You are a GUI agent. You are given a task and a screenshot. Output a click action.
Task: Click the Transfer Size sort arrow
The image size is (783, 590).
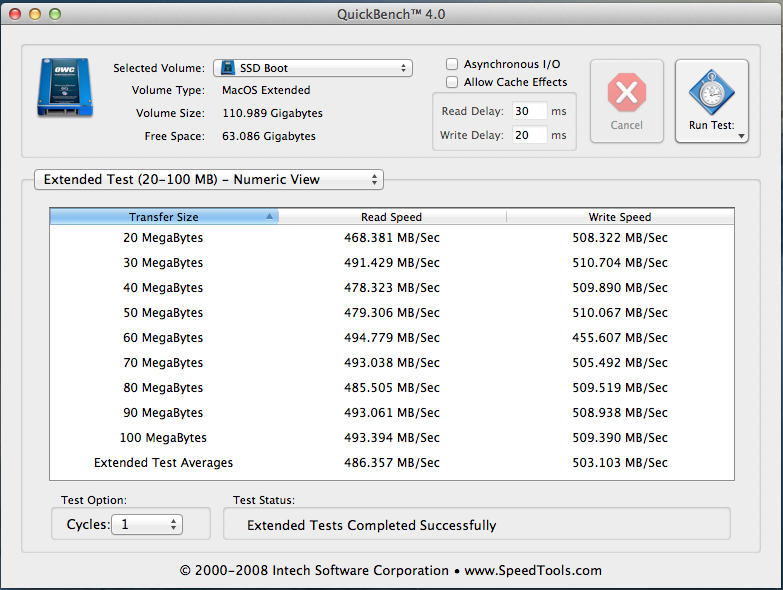coord(269,217)
